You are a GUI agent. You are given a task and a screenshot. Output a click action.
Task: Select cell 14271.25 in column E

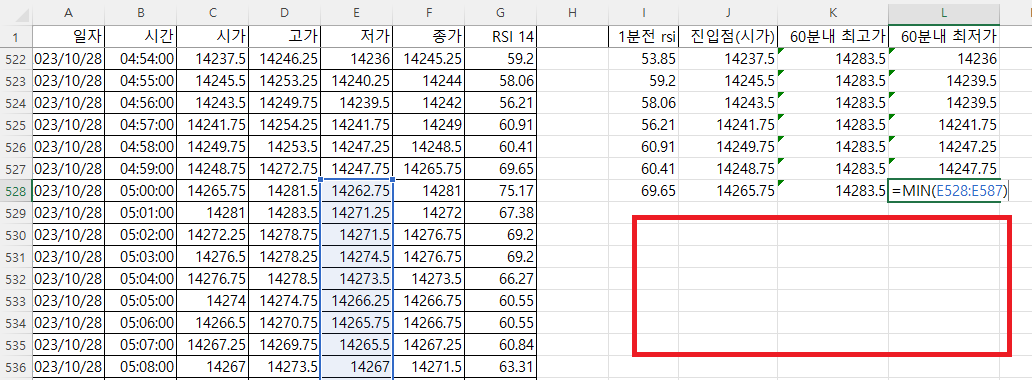point(357,213)
